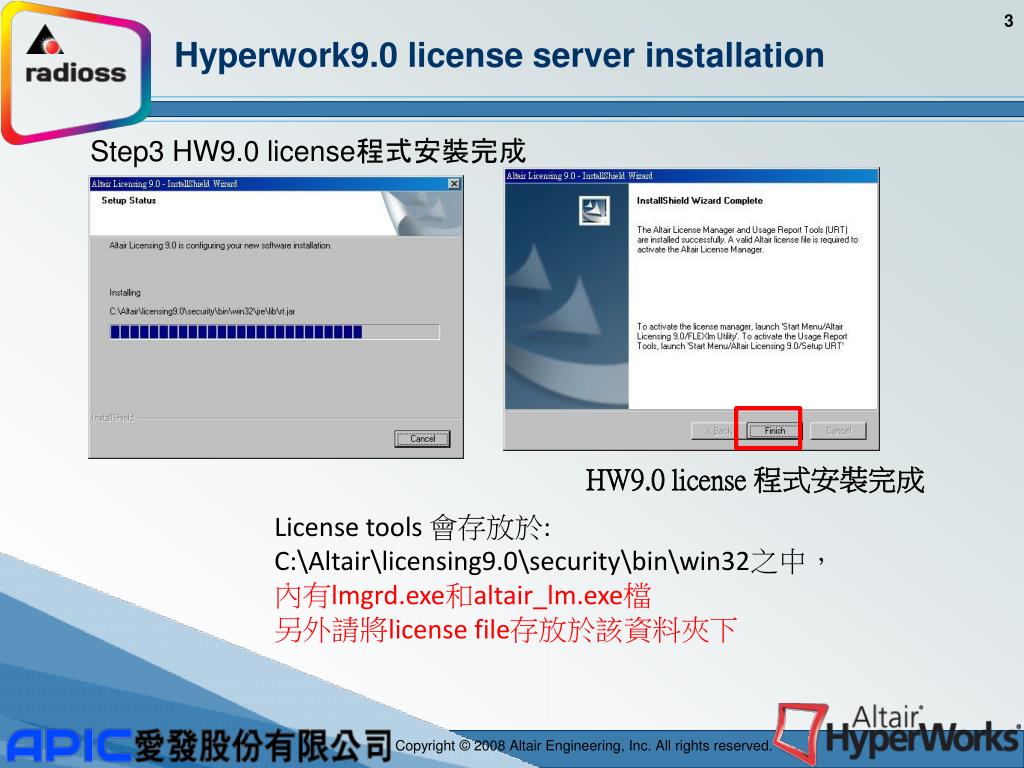The height and width of the screenshot is (768, 1024).
Task: Click the APIC company logo in the footer
Action: click(199, 746)
